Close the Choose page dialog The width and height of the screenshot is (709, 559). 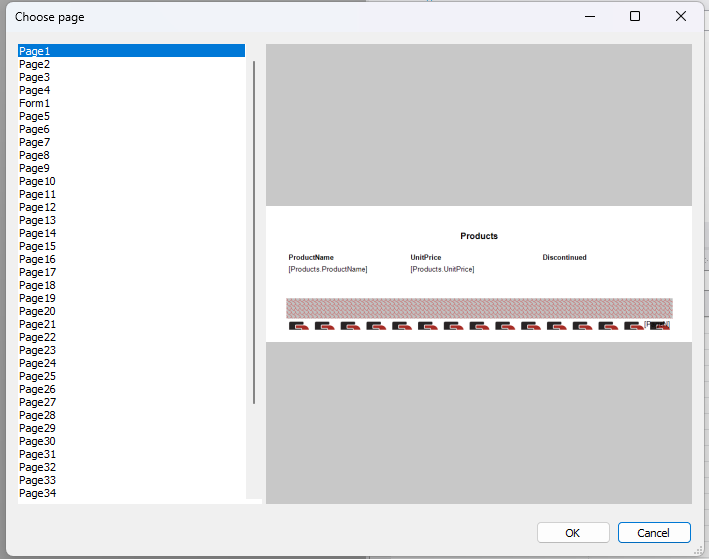[x=681, y=17]
